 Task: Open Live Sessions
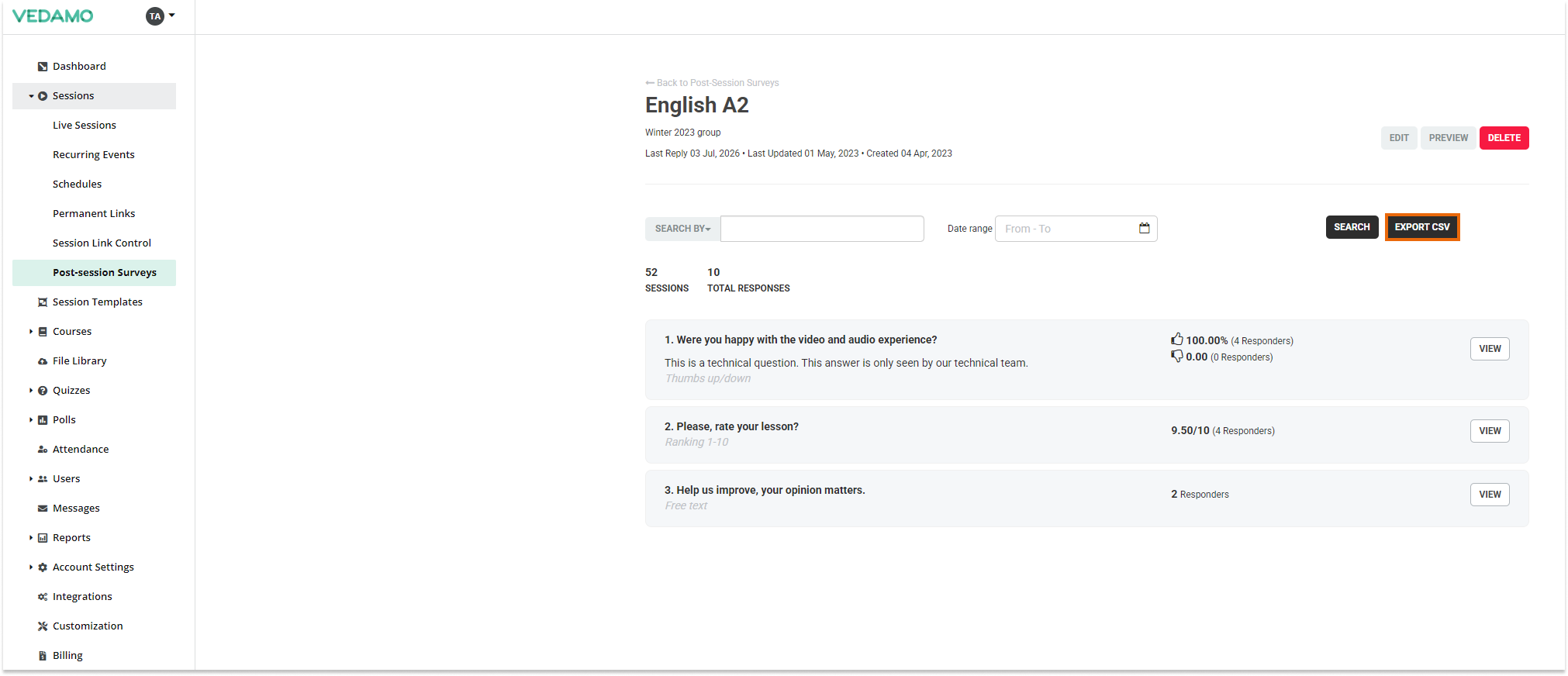click(x=85, y=126)
